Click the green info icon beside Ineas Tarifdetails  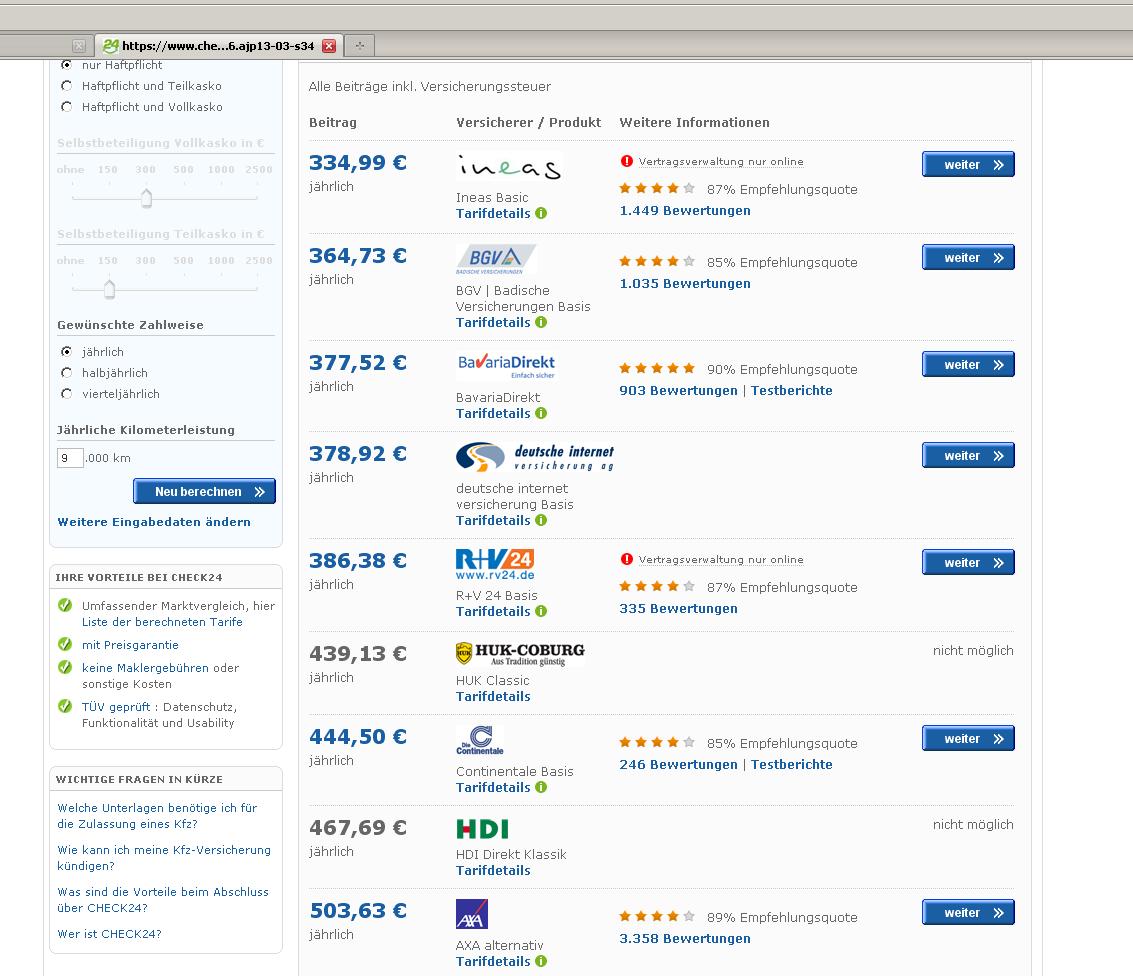tap(541, 213)
